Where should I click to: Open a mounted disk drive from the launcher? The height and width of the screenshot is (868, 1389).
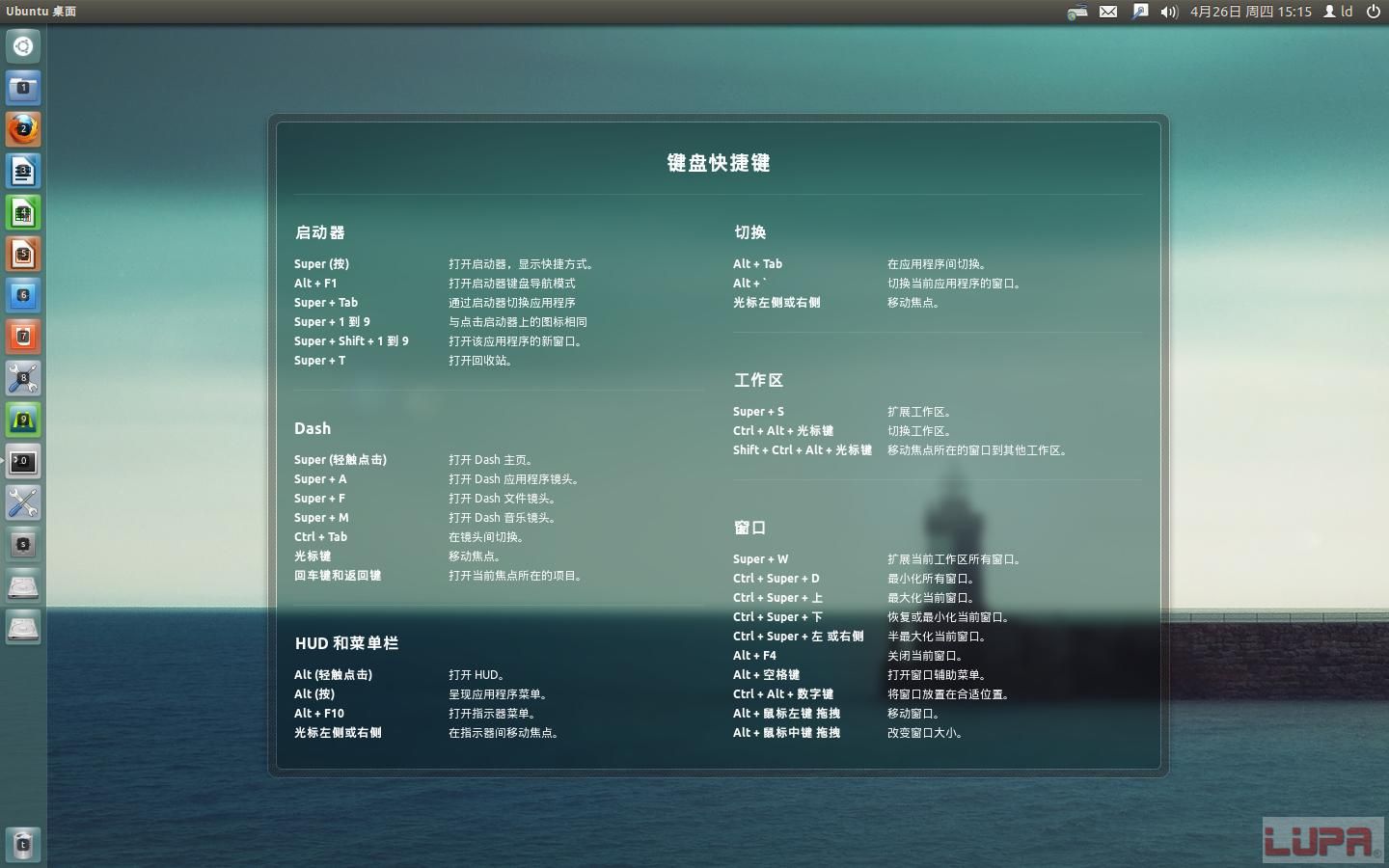(x=23, y=585)
